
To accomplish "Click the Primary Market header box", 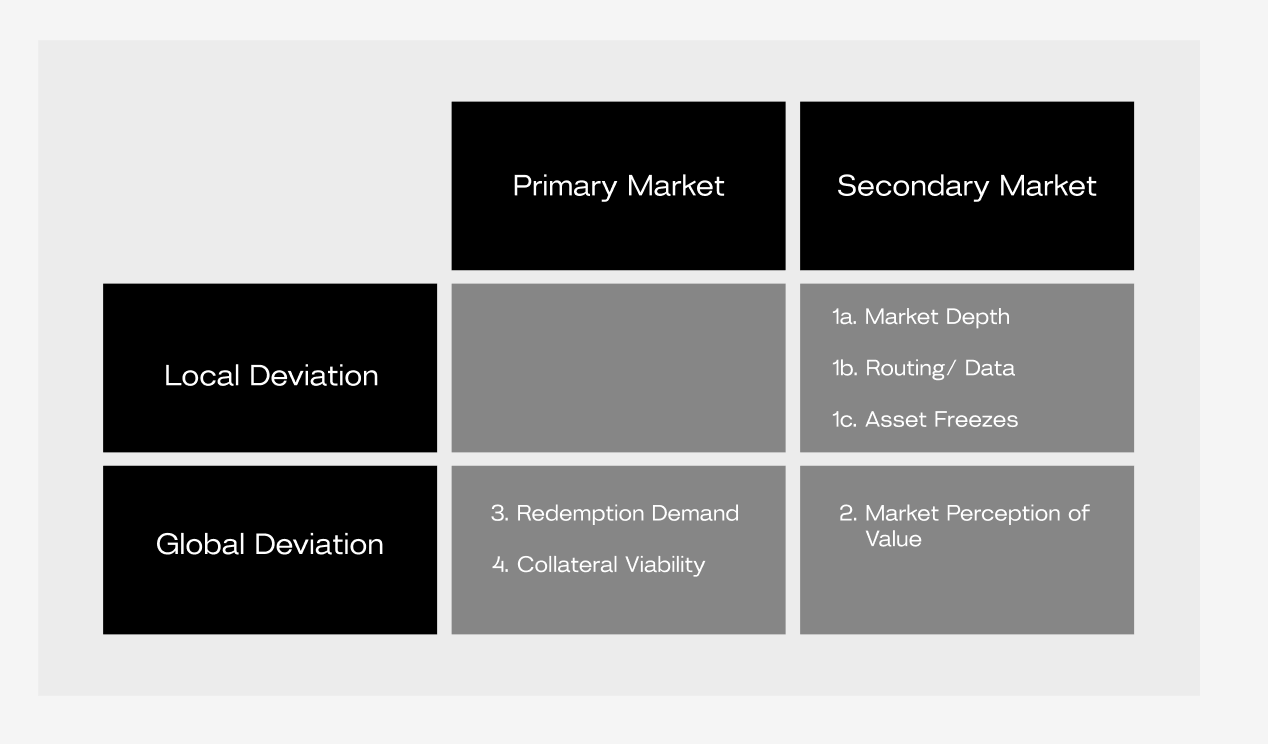I will pos(618,186).
